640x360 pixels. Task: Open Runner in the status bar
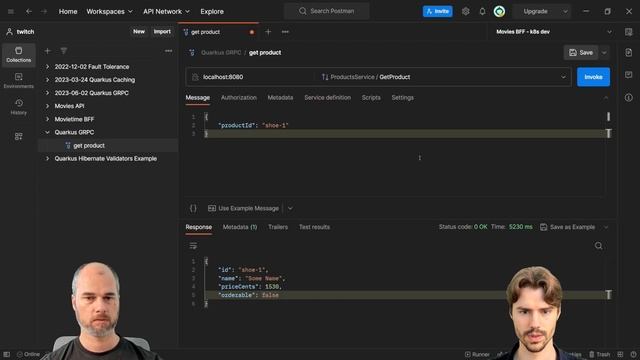point(477,354)
